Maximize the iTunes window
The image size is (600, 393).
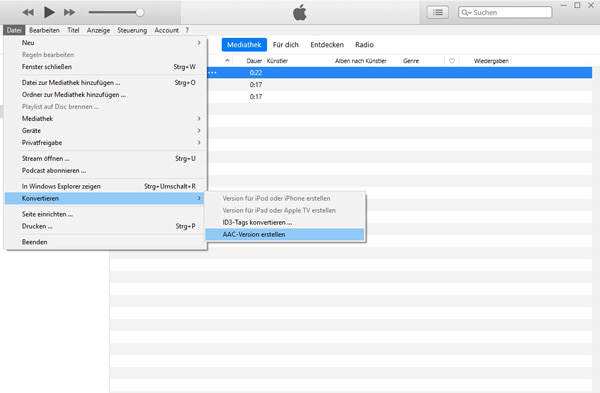coord(577,5)
